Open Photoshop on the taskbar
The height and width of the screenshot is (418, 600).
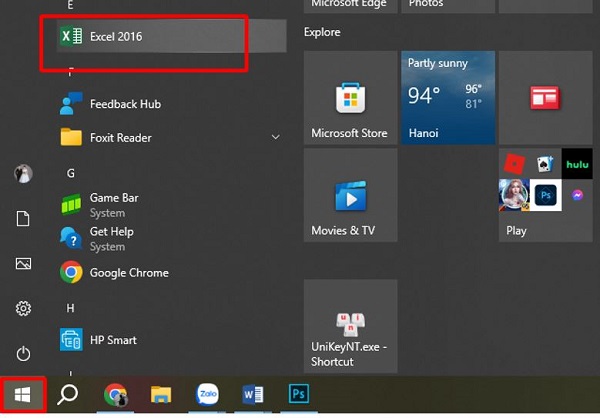pos(298,394)
